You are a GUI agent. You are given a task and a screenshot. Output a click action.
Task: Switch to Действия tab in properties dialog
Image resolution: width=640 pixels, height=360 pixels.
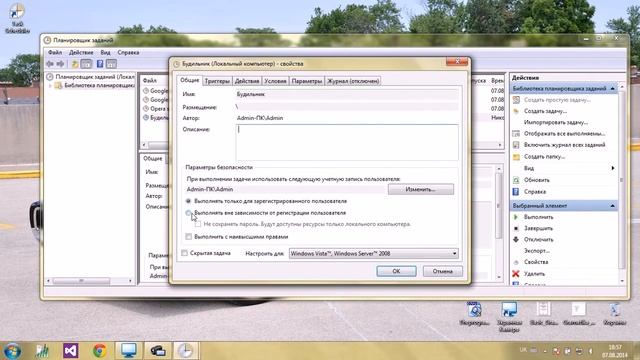pyautogui.click(x=247, y=81)
